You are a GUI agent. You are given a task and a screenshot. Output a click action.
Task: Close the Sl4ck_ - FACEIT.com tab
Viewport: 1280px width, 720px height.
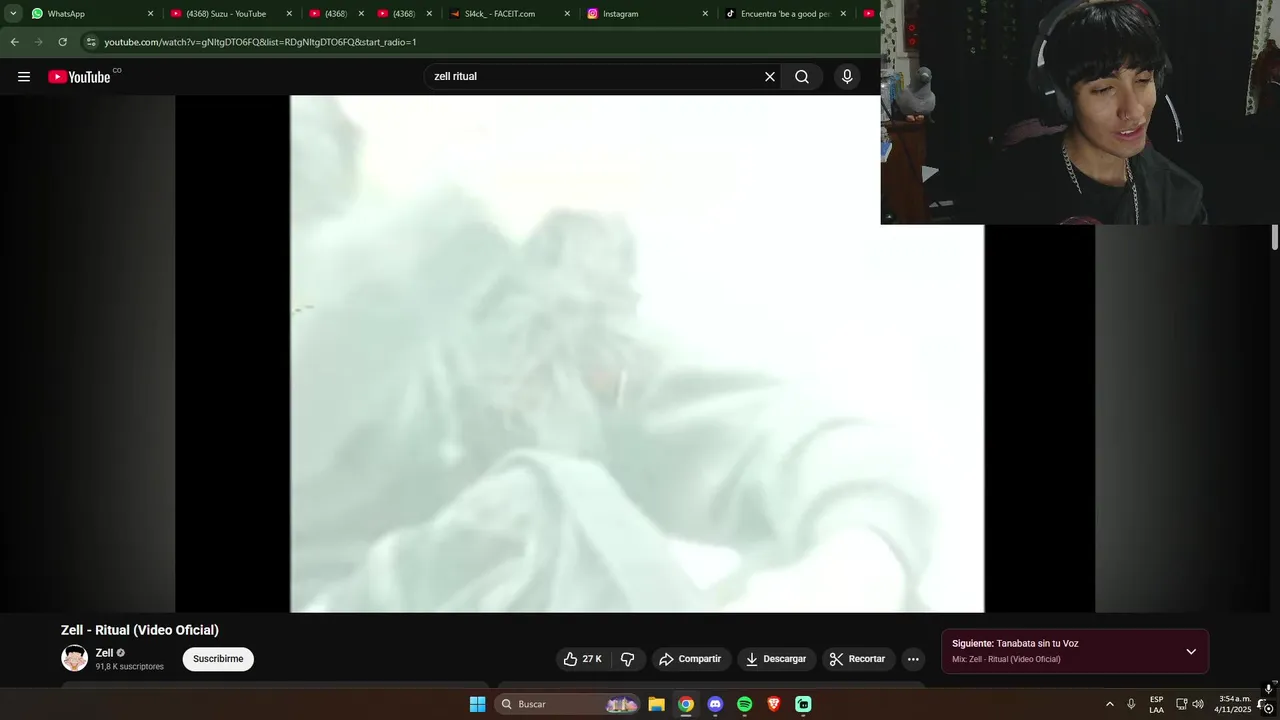coord(567,14)
